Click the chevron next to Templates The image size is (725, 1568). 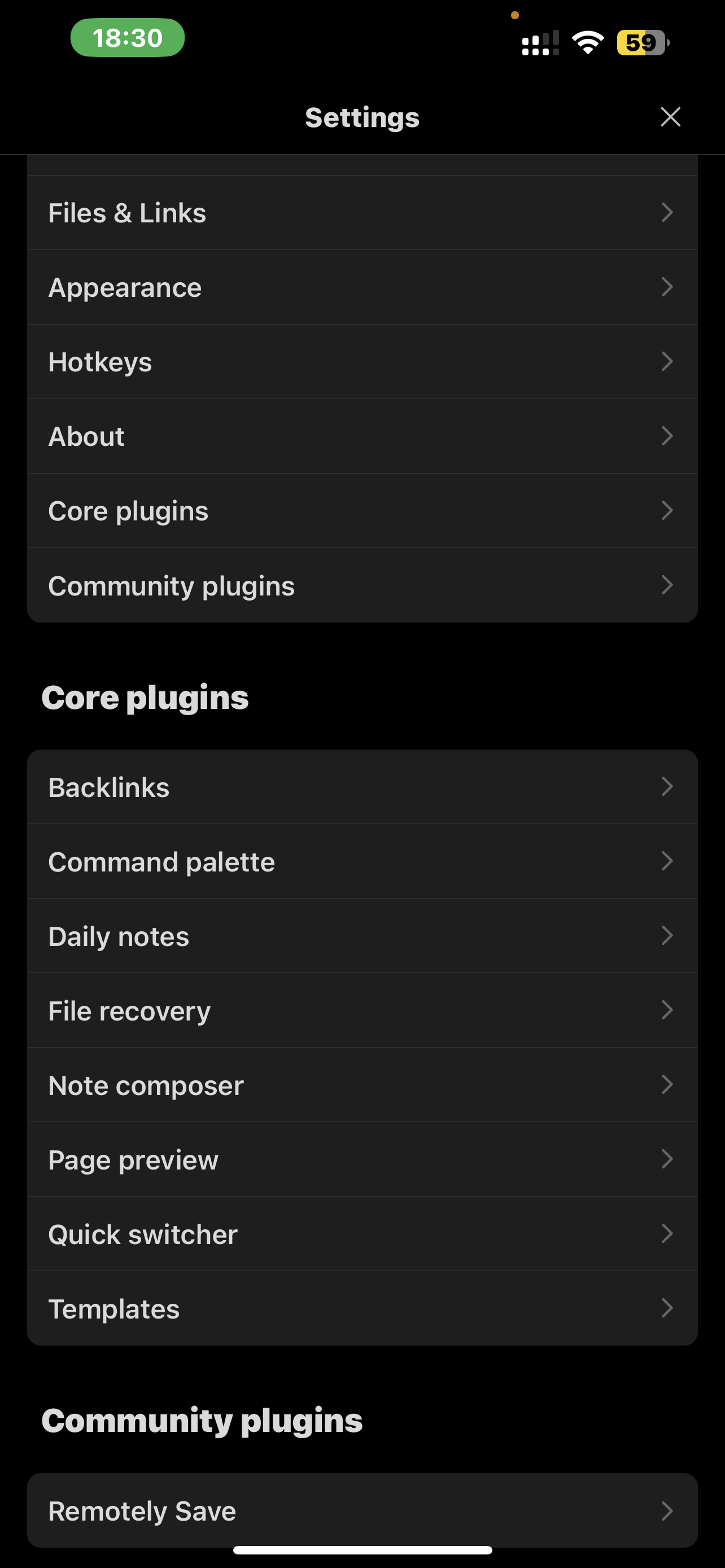click(668, 1308)
